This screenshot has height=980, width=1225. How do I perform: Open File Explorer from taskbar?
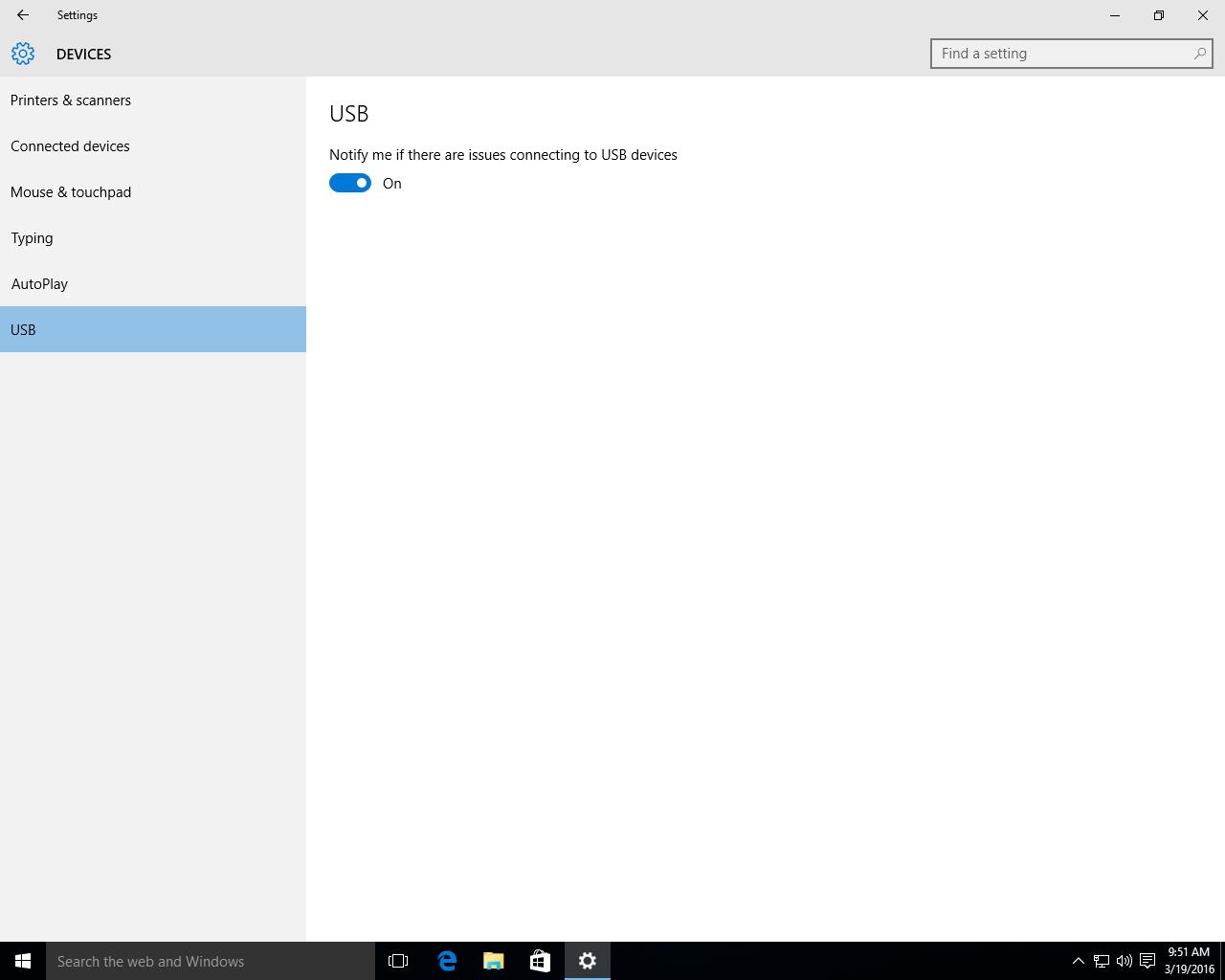pos(494,961)
